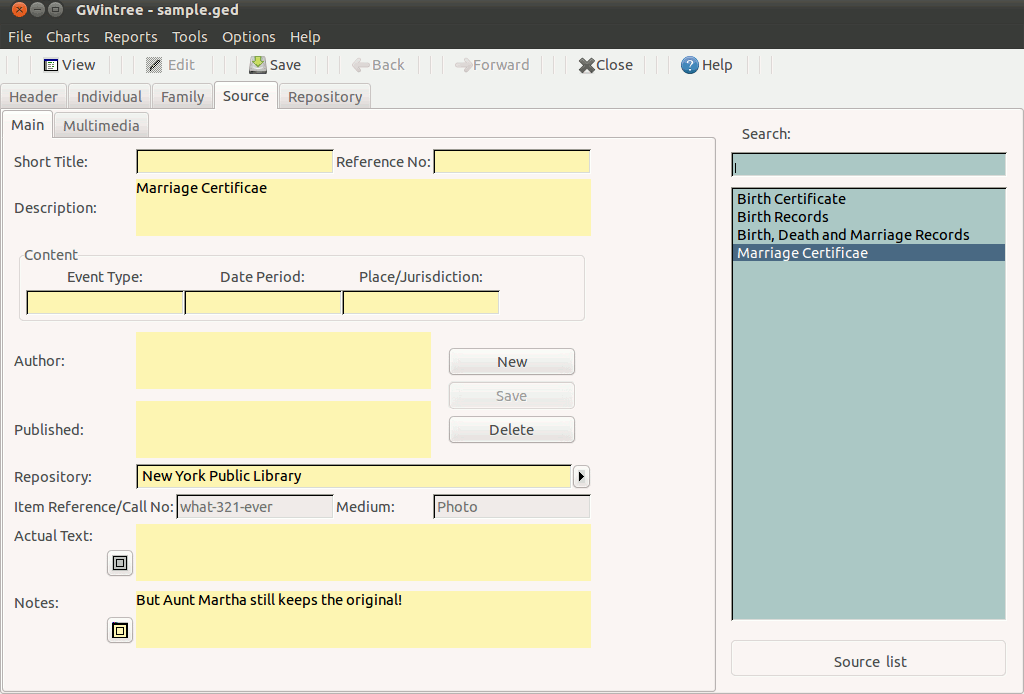The height and width of the screenshot is (694, 1024).
Task: Select Birth, Death and Marriage Records
Action: point(869,235)
